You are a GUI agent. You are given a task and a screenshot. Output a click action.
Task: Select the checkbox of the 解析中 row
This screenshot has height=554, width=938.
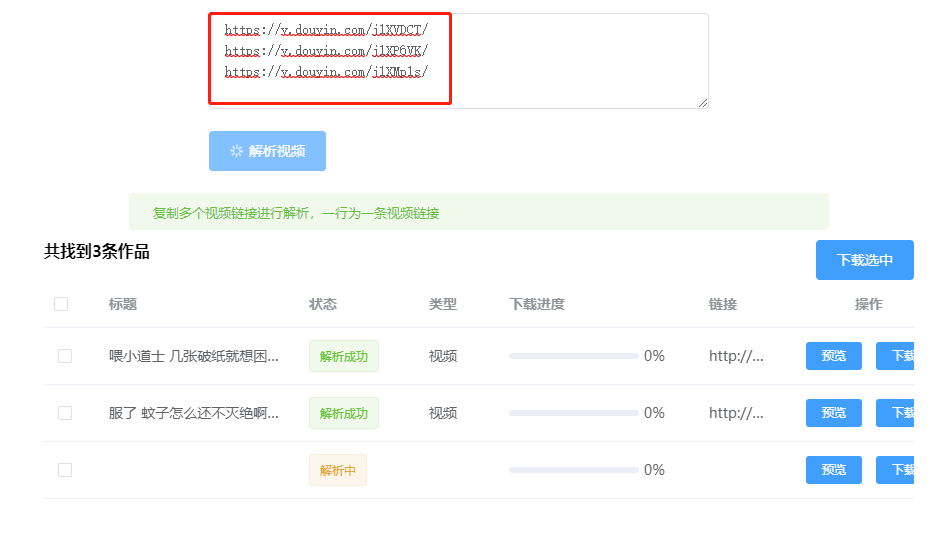(65, 470)
